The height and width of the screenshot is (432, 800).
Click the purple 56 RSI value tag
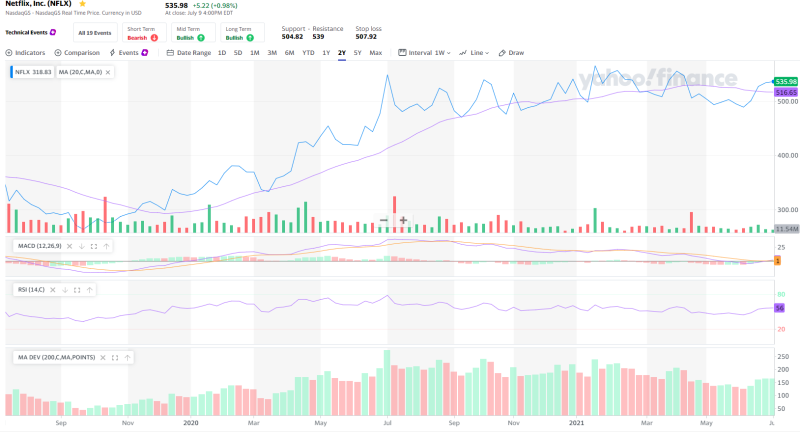pyautogui.click(x=779, y=308)
